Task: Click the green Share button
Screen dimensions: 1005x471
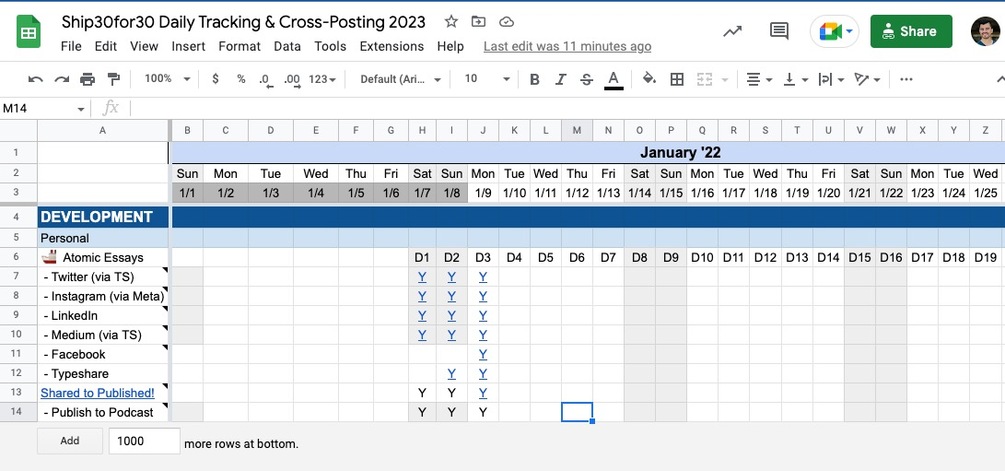Action: (910, 31)
